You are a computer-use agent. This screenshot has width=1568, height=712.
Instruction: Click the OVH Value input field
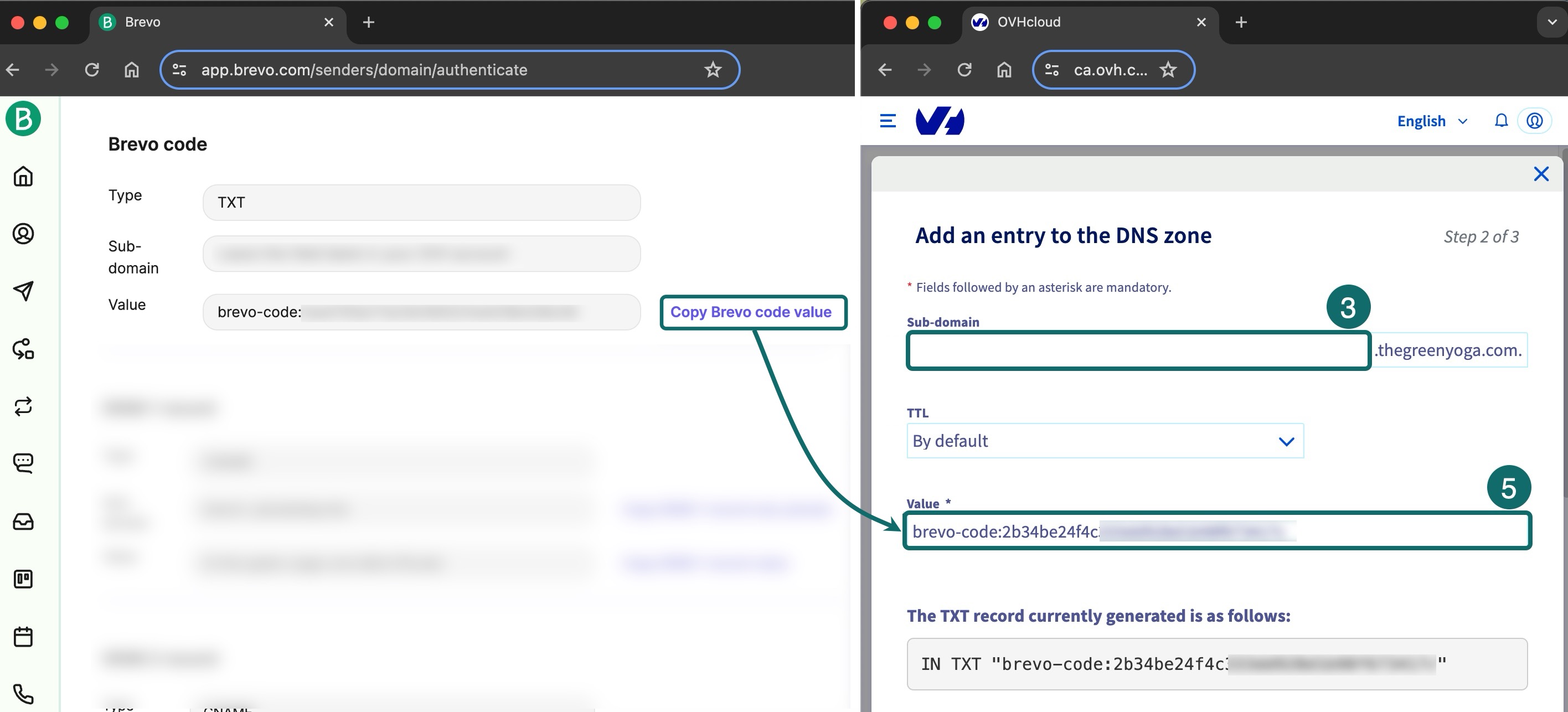(1217, 532)
